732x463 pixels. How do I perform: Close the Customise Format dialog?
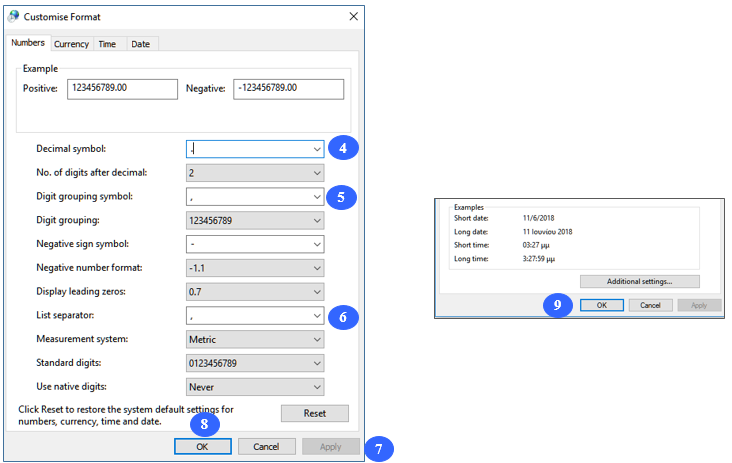(353, 17)
